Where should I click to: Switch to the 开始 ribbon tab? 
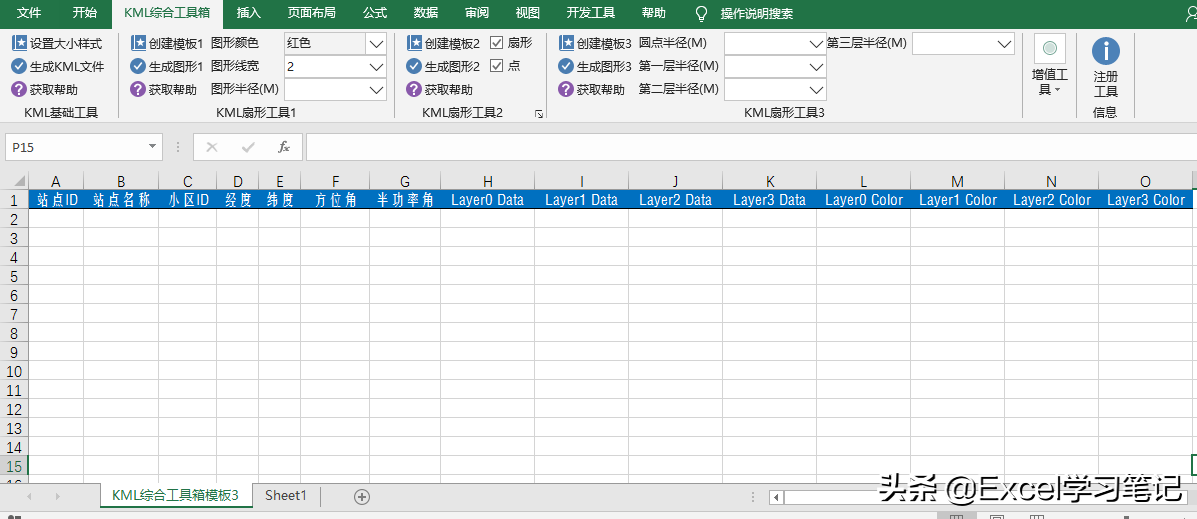85,13
